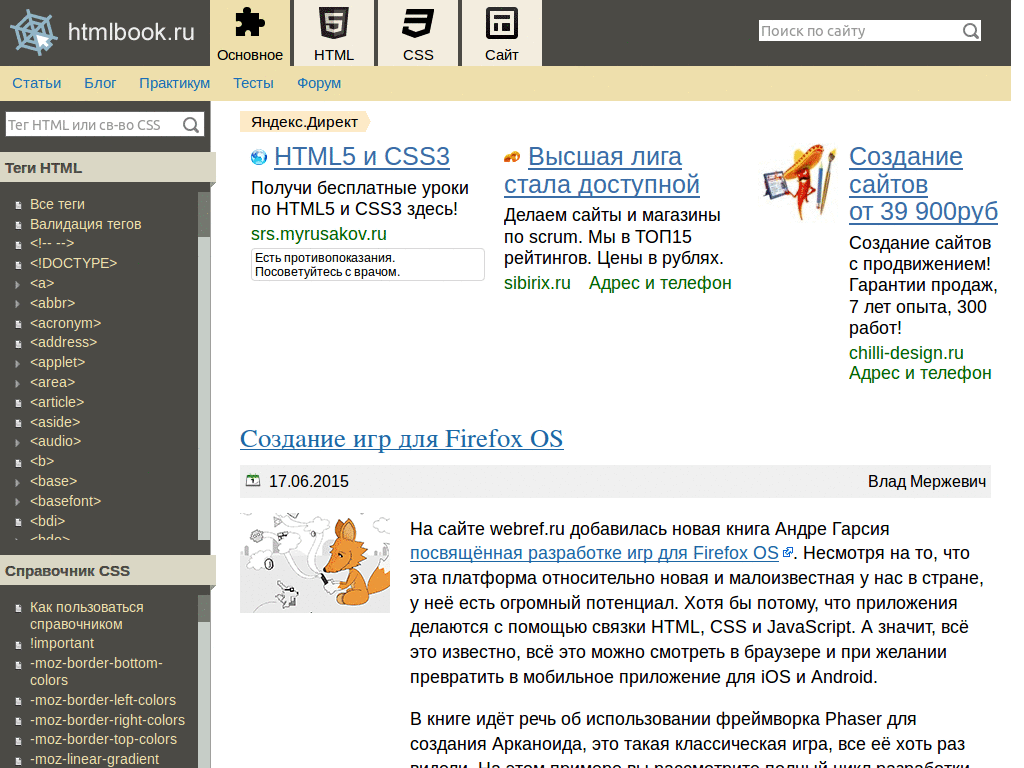Open the Все теги item
Image resolution: width=1024 pixels, height=768 pixels.
[x=57, y=204]
